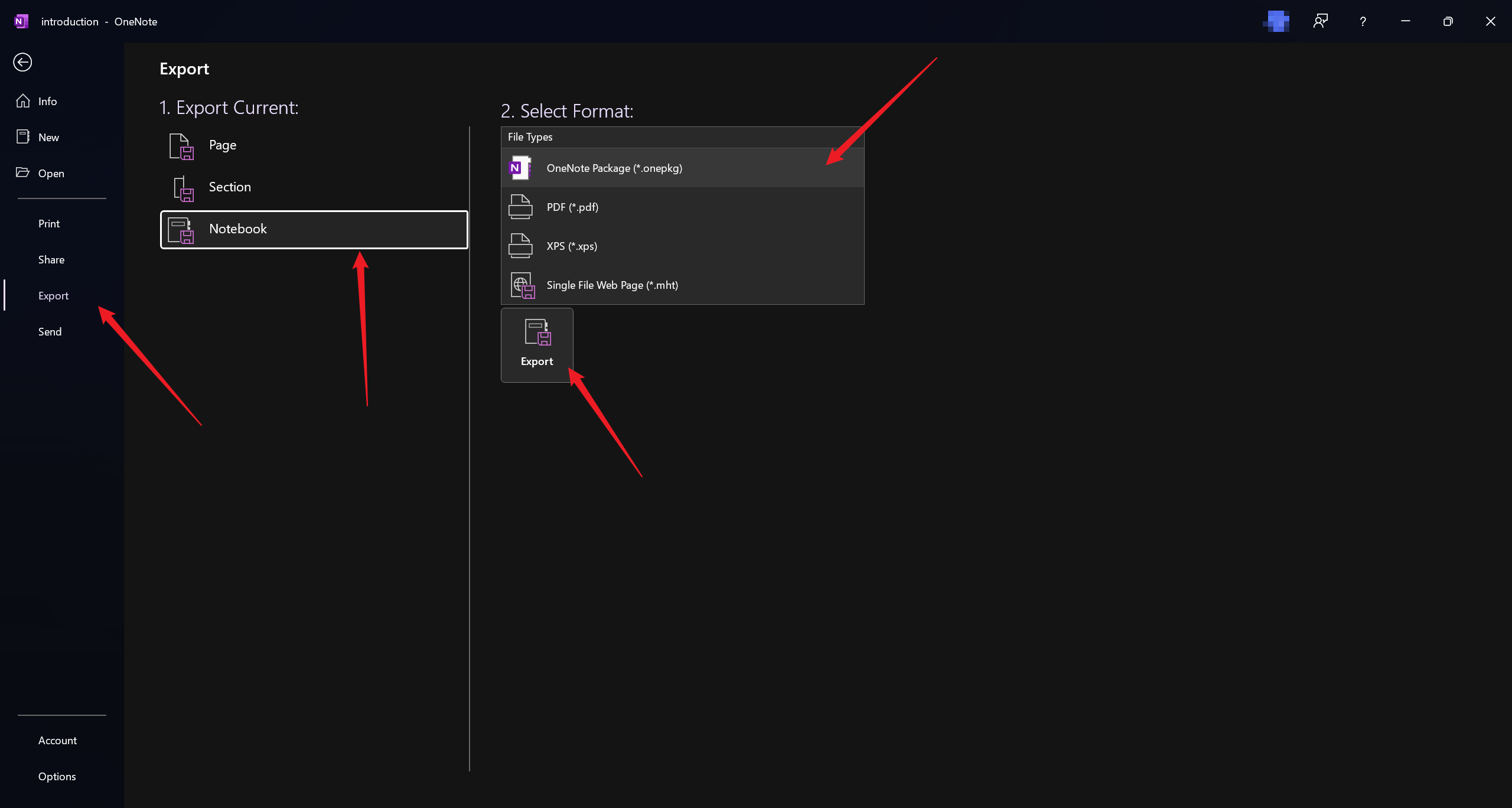Select Single File Web Page (*.mht) format
This screenshot has width=1512, height=808.
coord(682,285)
